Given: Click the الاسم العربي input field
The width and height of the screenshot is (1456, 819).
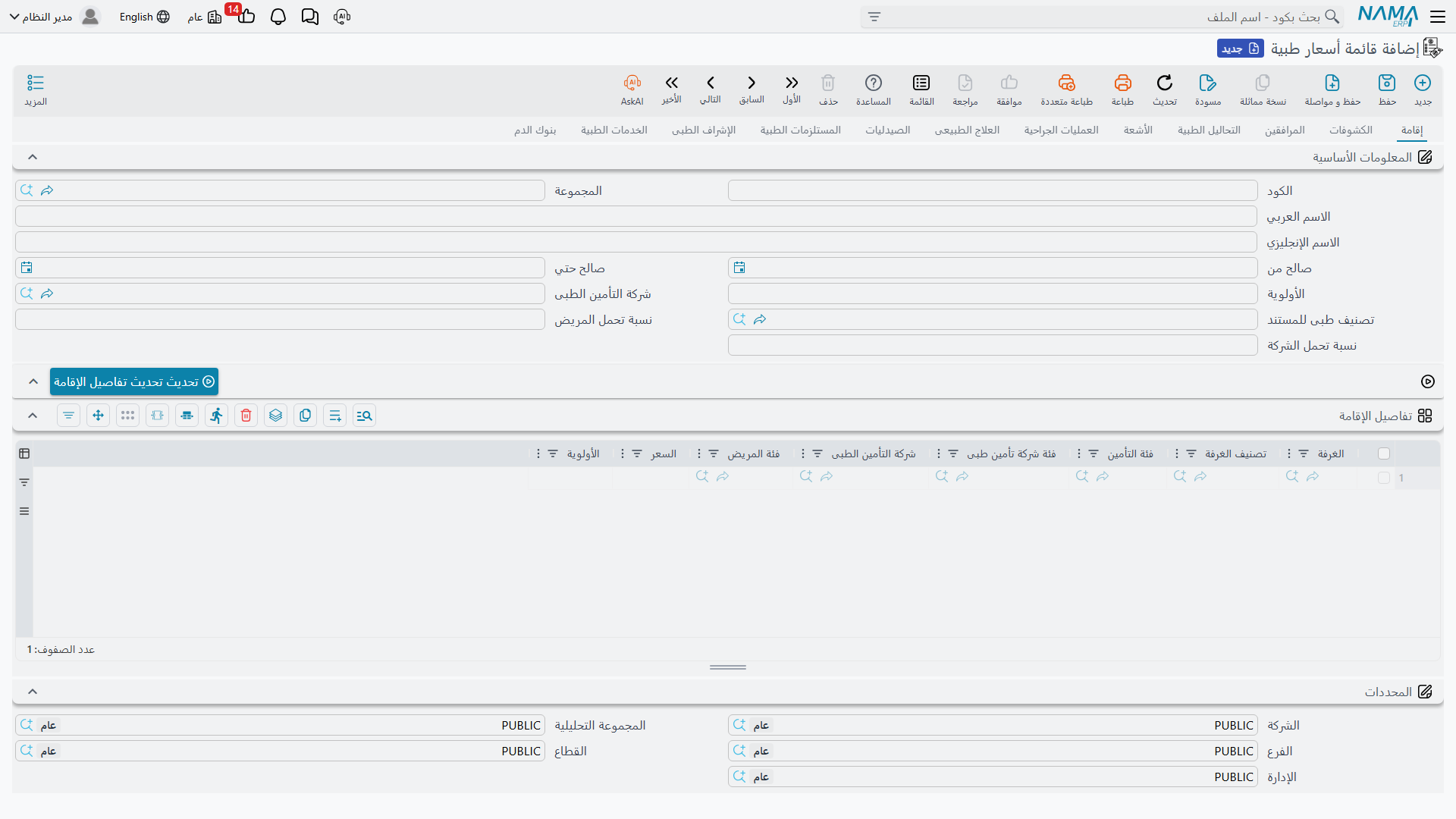Looking at the screenshot, I should (x=636, y=216).
